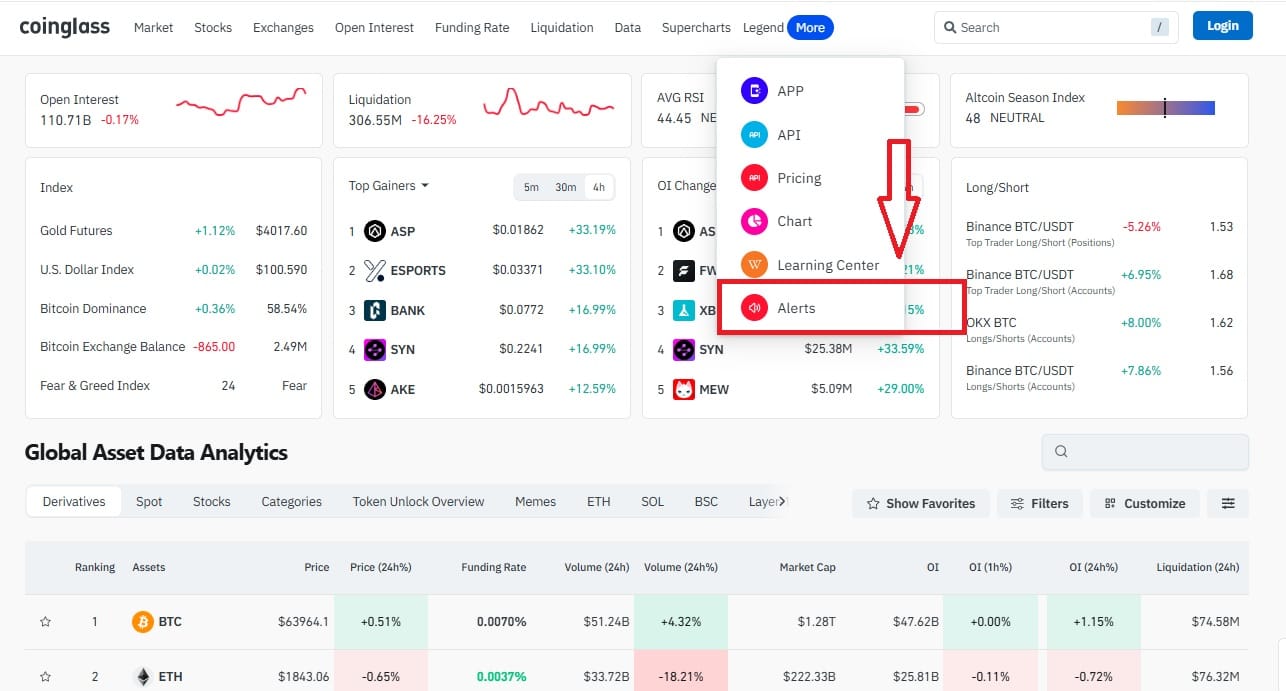This screenshot has width=1286, height=691.
Task: Switch to the Memes tab
Action: pyautogui.click(x=535, y=502)
